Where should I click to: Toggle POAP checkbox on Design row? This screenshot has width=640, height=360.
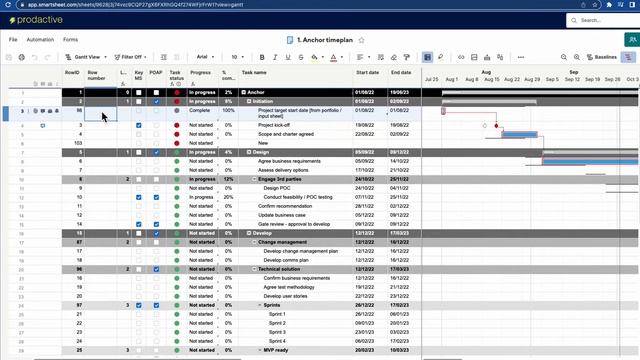[x=156, y=152]
